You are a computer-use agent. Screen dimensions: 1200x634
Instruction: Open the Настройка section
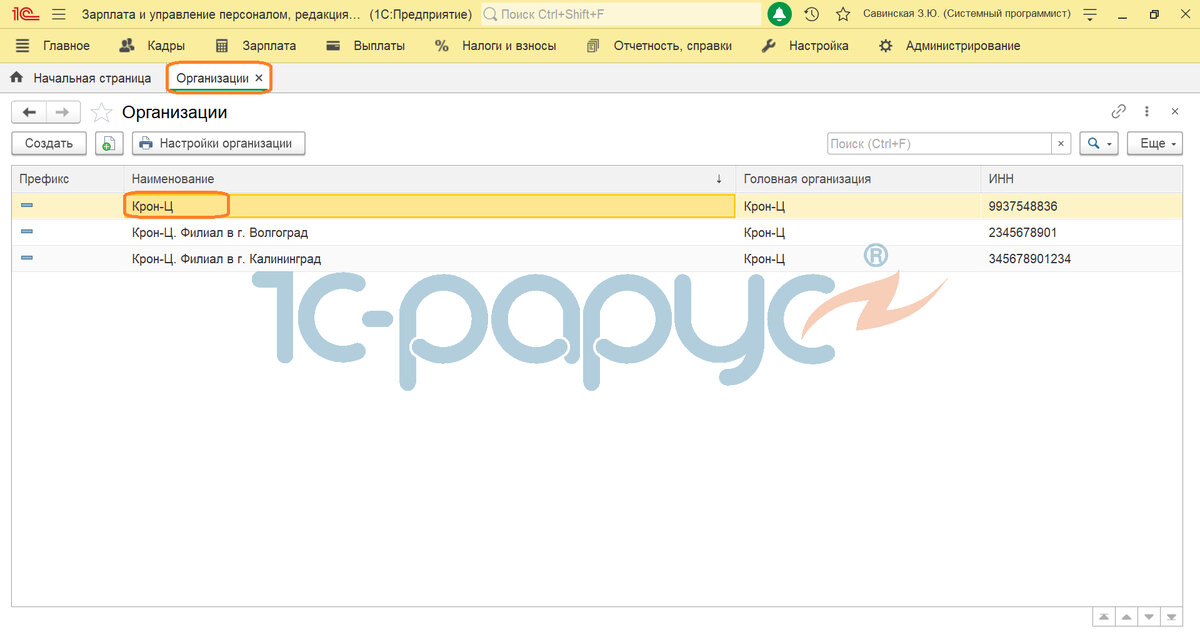click(x=805, y=46)
